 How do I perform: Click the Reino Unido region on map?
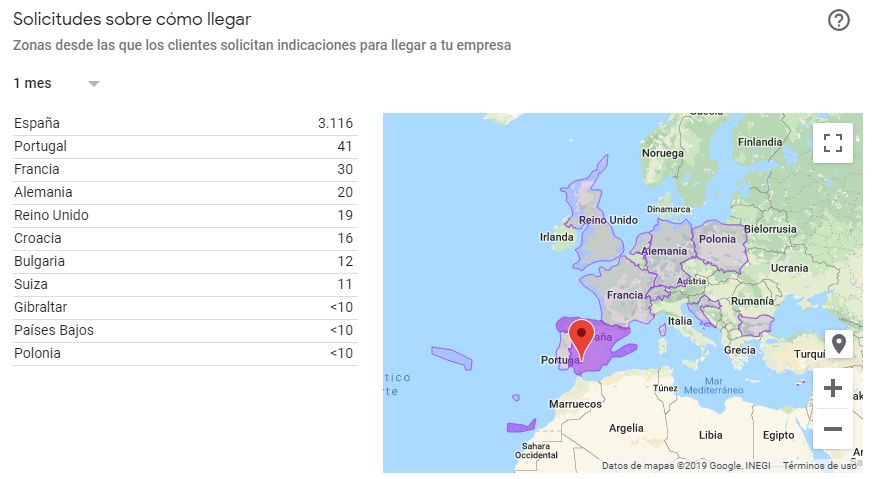(x=607, y=220)
